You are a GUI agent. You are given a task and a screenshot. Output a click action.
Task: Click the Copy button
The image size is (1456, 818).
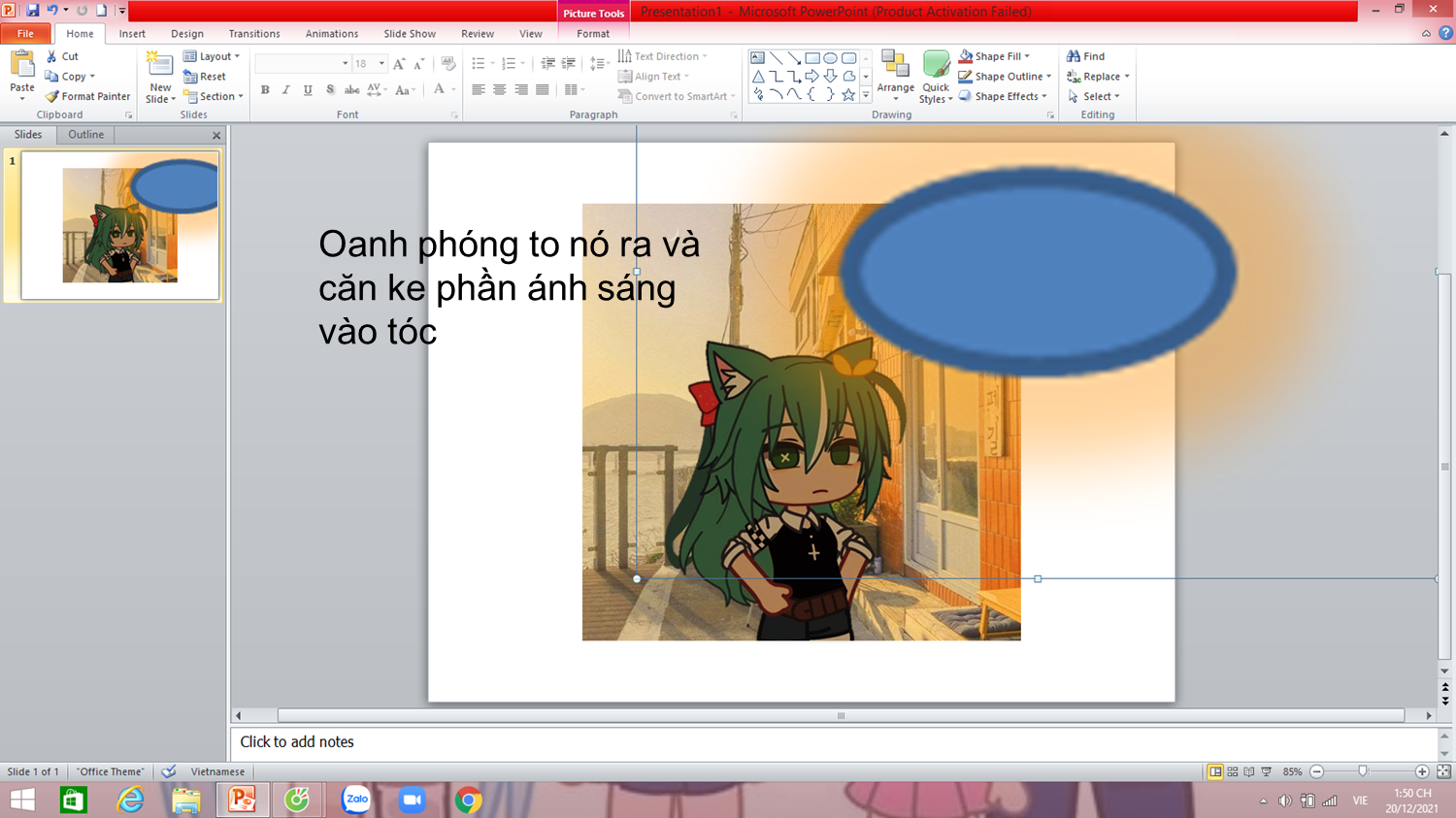pyautogui.click(x=70, y=77)
